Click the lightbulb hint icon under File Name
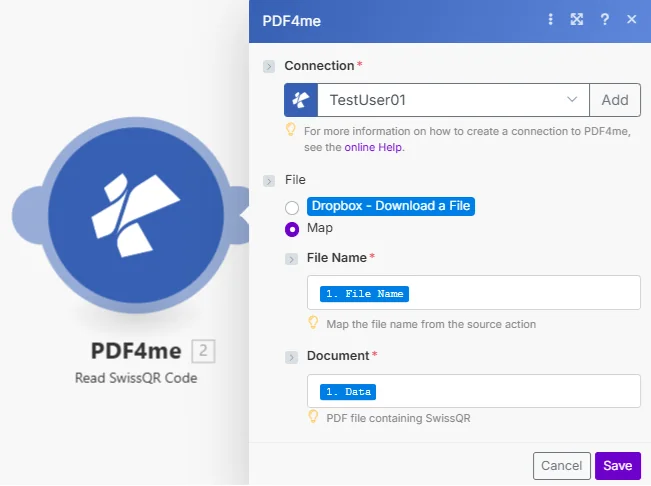The image size is (651, 486). pyautogui.click(x=313, y=323)
